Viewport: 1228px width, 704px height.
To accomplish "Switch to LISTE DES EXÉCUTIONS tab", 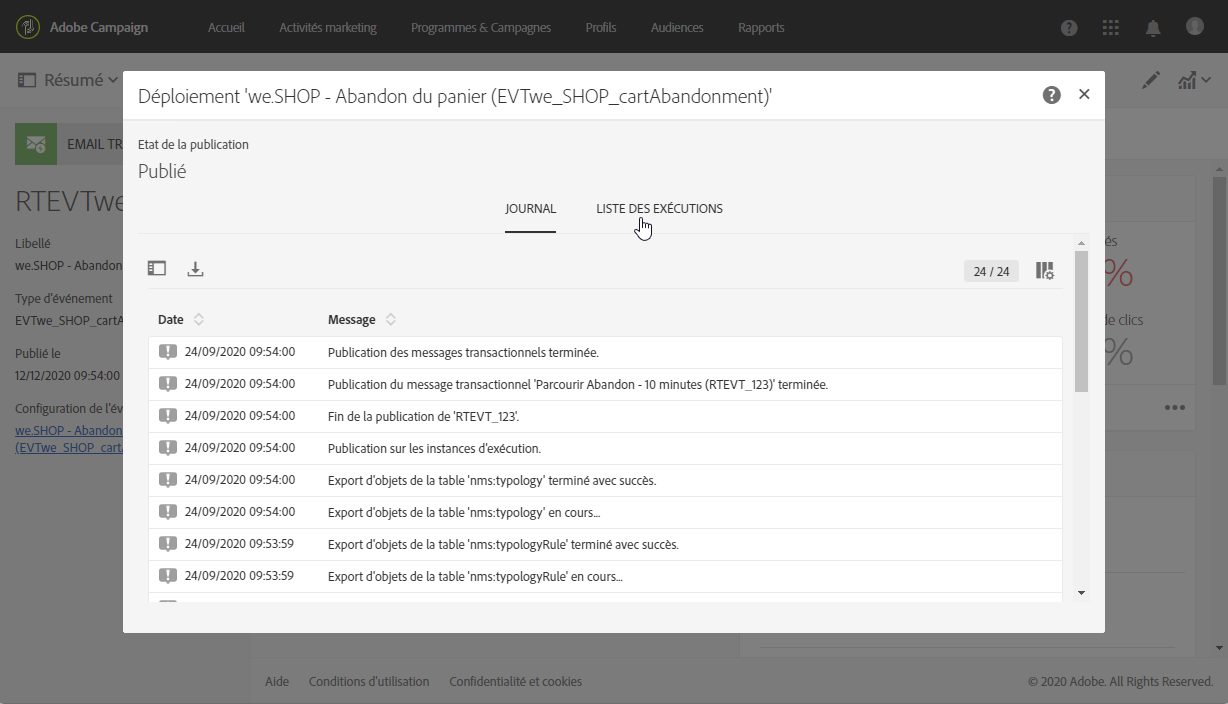I will click(x=659, y=209).
